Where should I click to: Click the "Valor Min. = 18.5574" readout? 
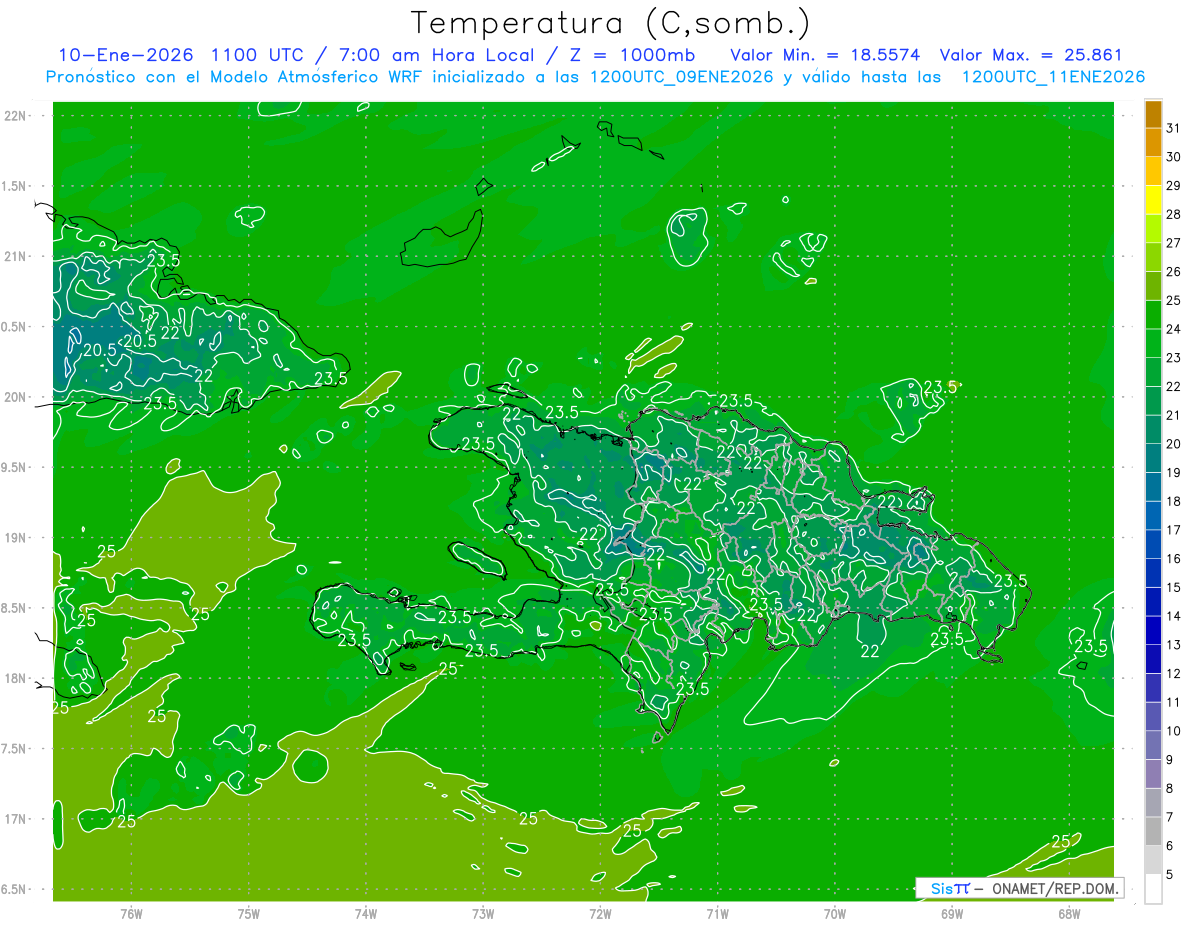pos(825,55)
